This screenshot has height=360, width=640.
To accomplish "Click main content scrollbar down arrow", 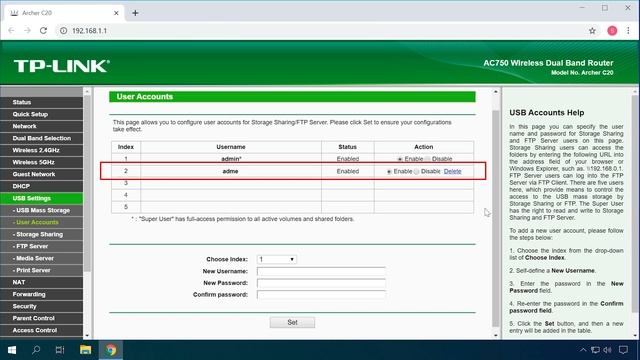I will [x=496, y=336].
